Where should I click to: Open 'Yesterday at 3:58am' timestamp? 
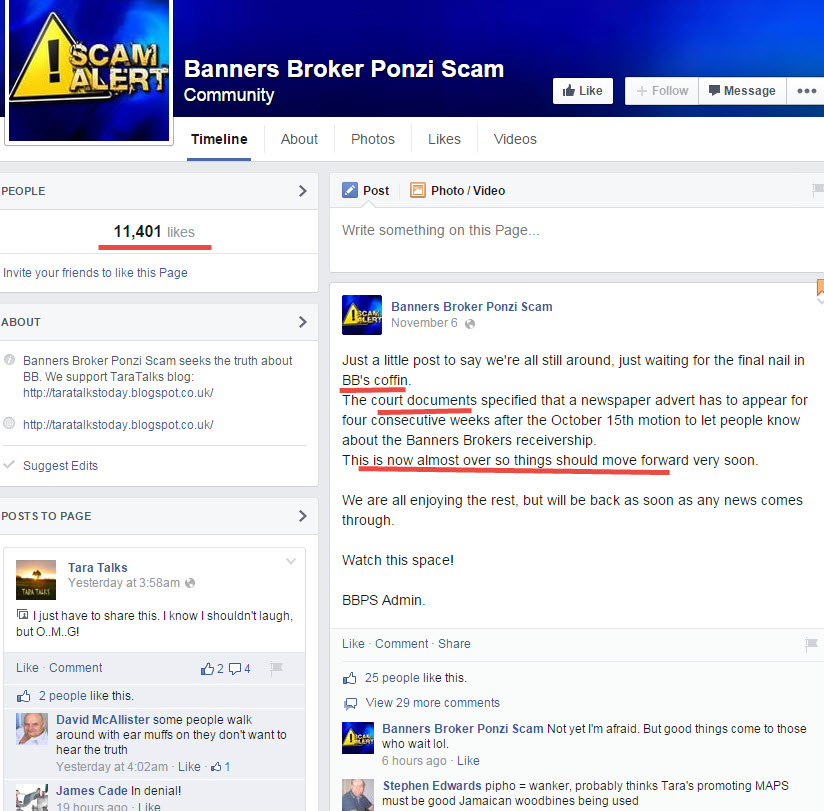click(124, 583)
